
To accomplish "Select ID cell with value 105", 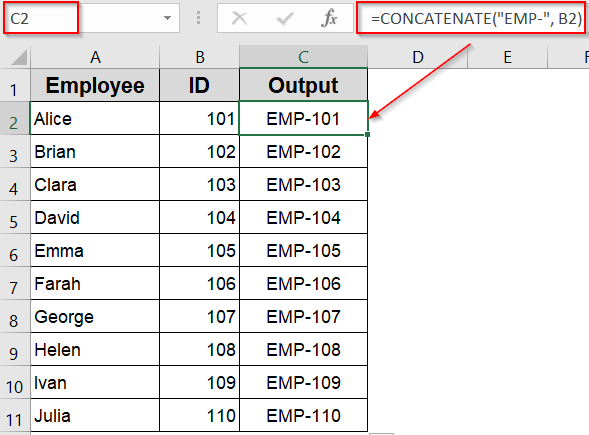I will pos(199,251).
